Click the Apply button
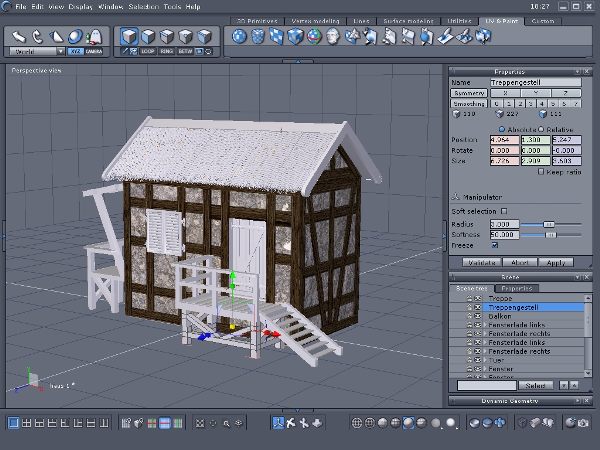The image size is (600, 450). tap(556, 262)
